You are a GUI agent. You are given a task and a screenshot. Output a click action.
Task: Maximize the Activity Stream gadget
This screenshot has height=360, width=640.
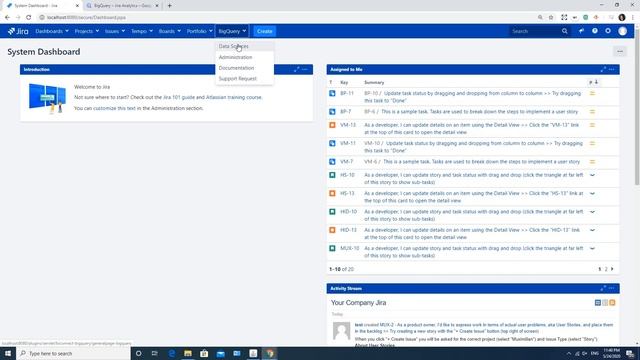pos(603,288)
